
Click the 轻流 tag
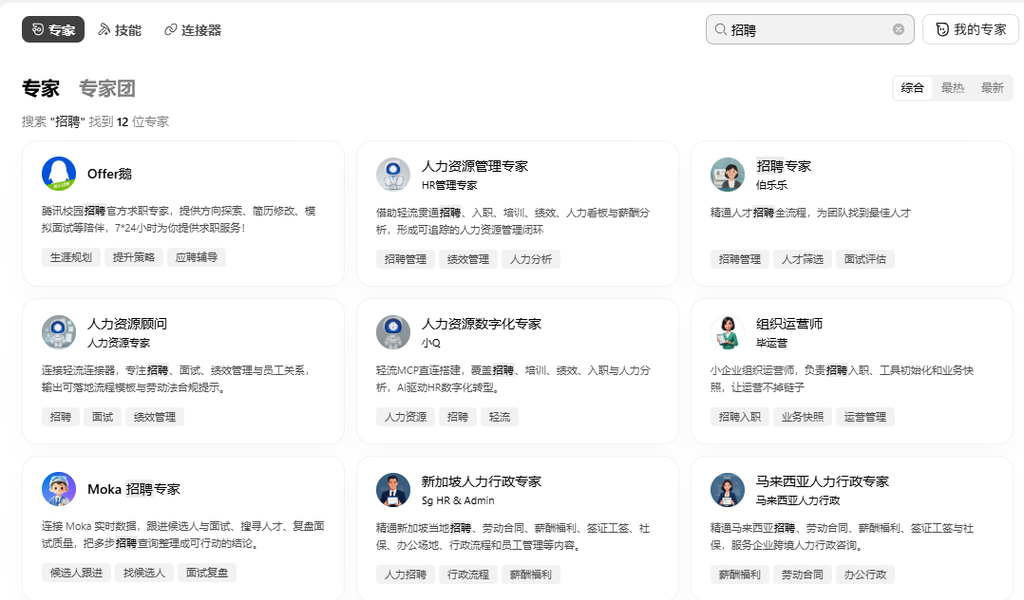point(500,417)
